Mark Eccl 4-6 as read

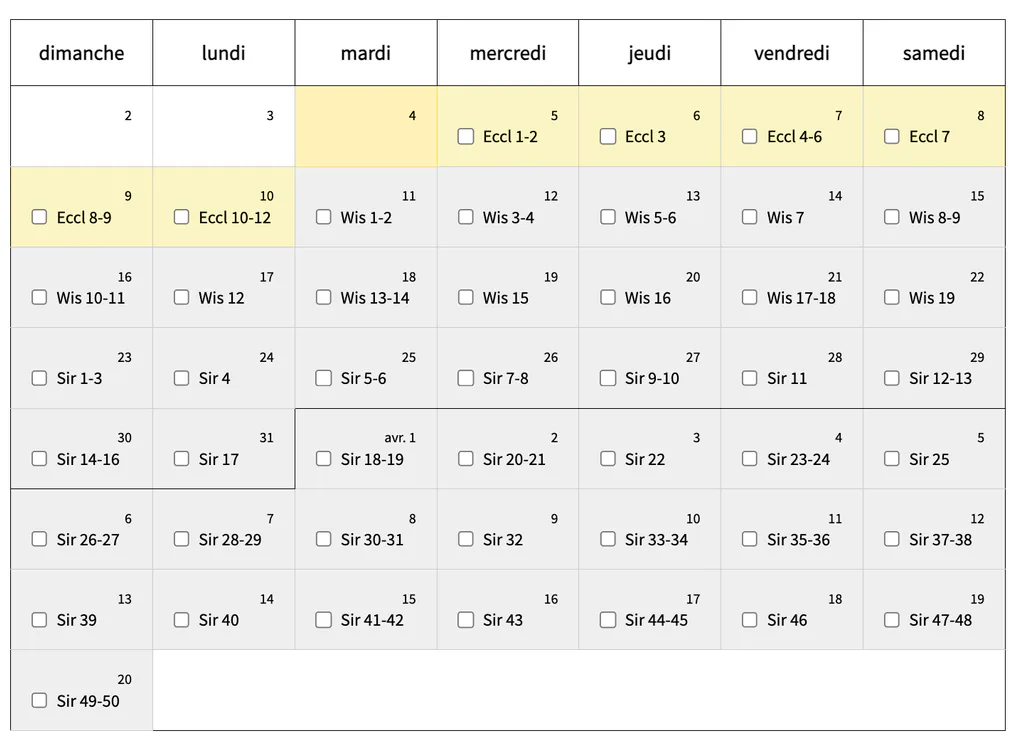pyautogui.click(x=750, y=137)
